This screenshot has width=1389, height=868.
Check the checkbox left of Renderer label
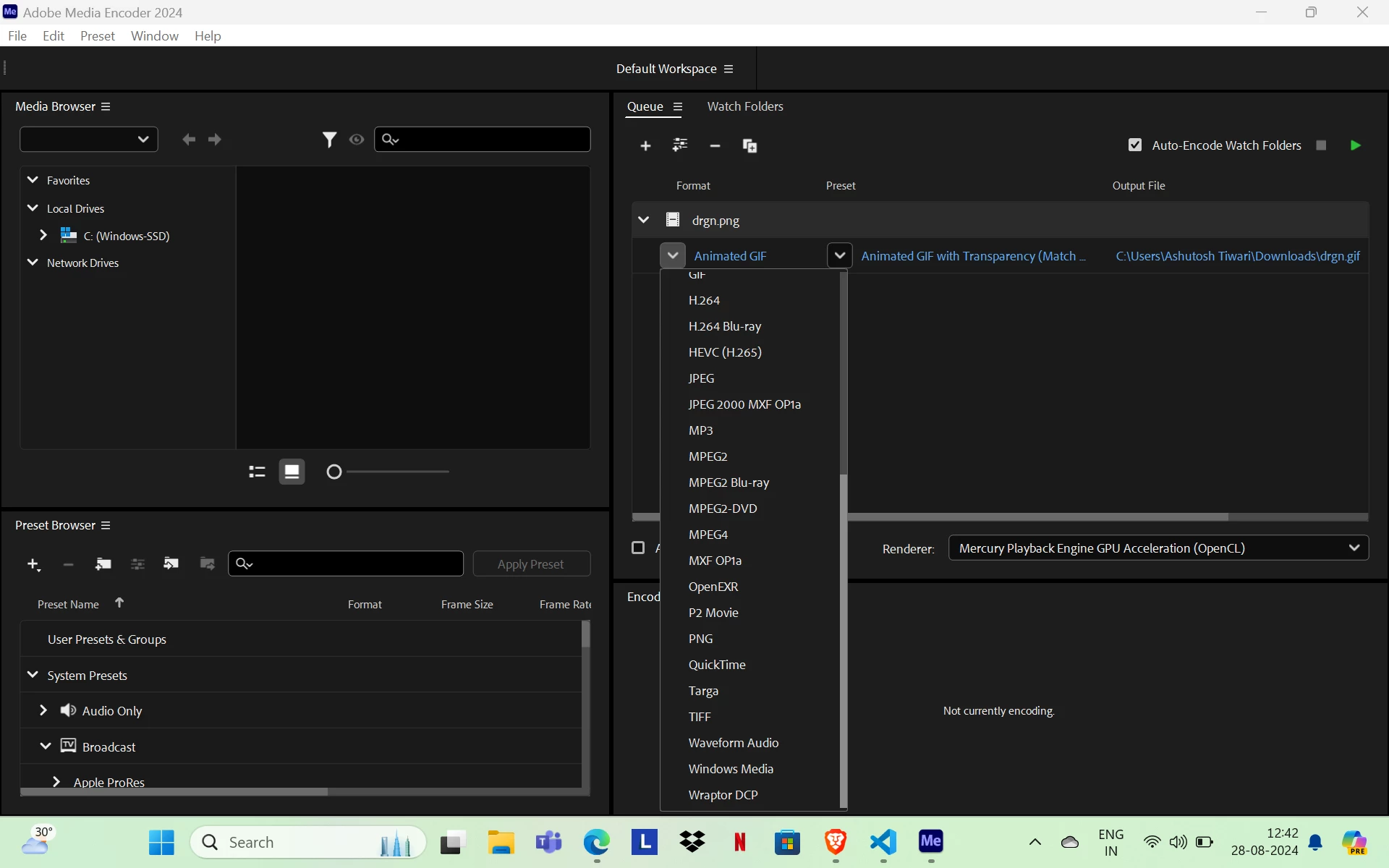pos(638,548)
